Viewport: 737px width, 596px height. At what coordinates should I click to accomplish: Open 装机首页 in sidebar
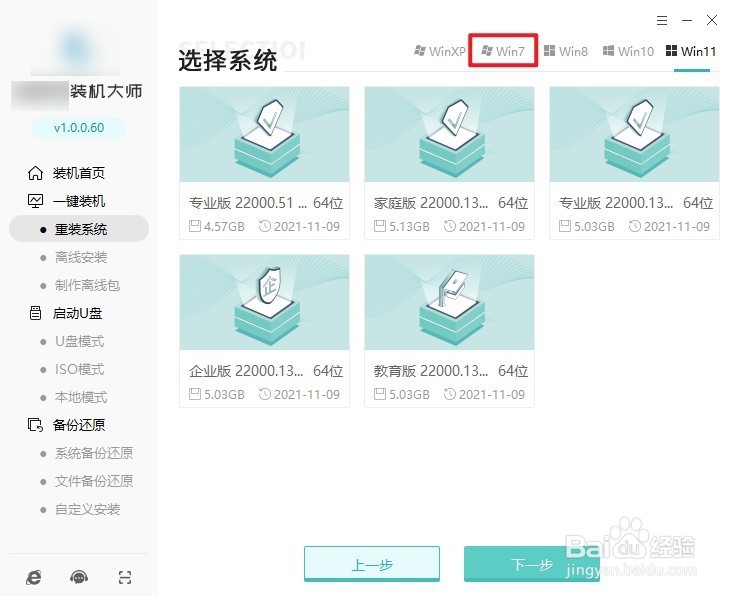(78, 173)
